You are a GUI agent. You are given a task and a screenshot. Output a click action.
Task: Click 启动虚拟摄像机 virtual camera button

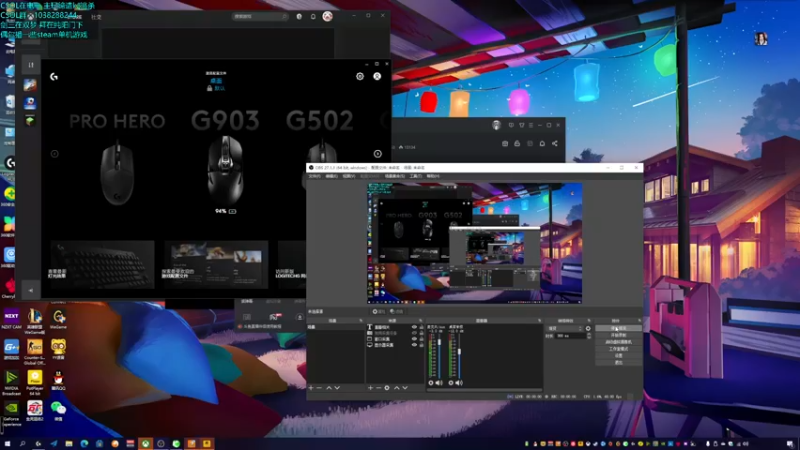pyautogui.click(x=618, y=342)
